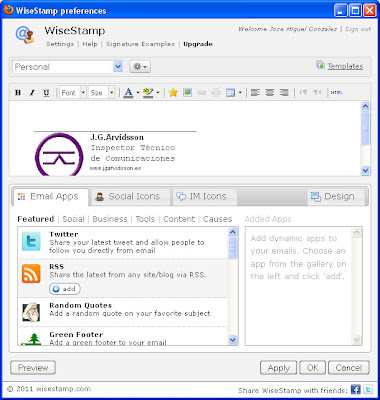Screen dimensions: 380x400
Task: Click the Twitter app icon
Action: (31, 241)
